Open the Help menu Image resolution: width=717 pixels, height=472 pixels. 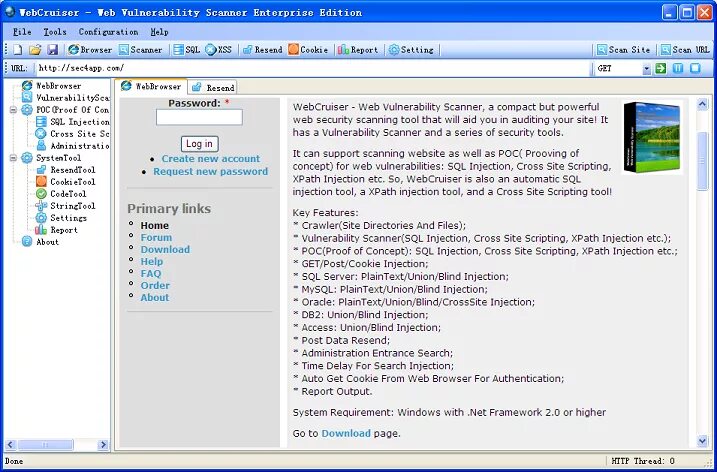(x=160, y=32)
